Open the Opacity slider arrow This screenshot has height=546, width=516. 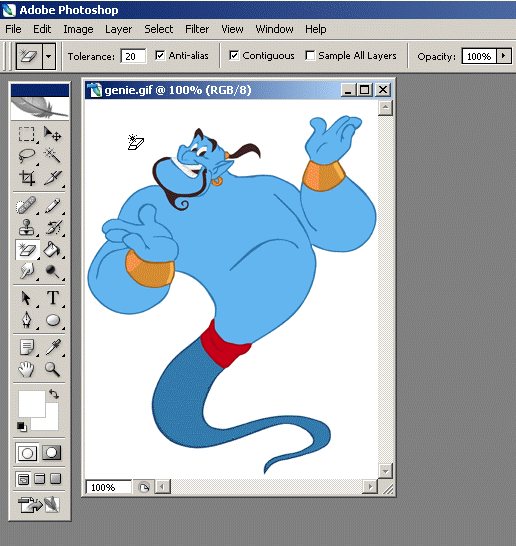point(504,56)
